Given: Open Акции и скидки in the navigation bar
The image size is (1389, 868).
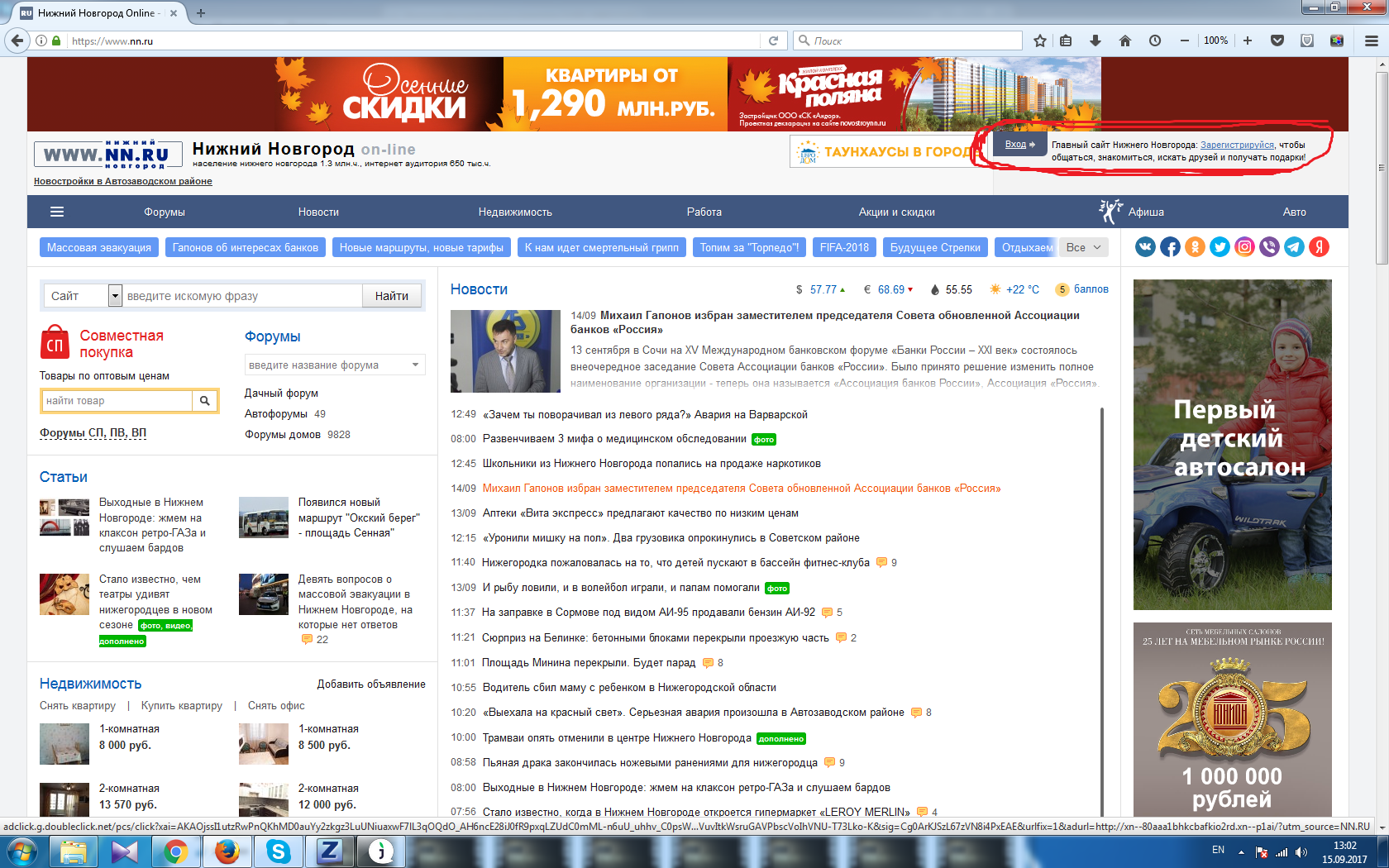Looking at the screenshot, I should (897, 212).
